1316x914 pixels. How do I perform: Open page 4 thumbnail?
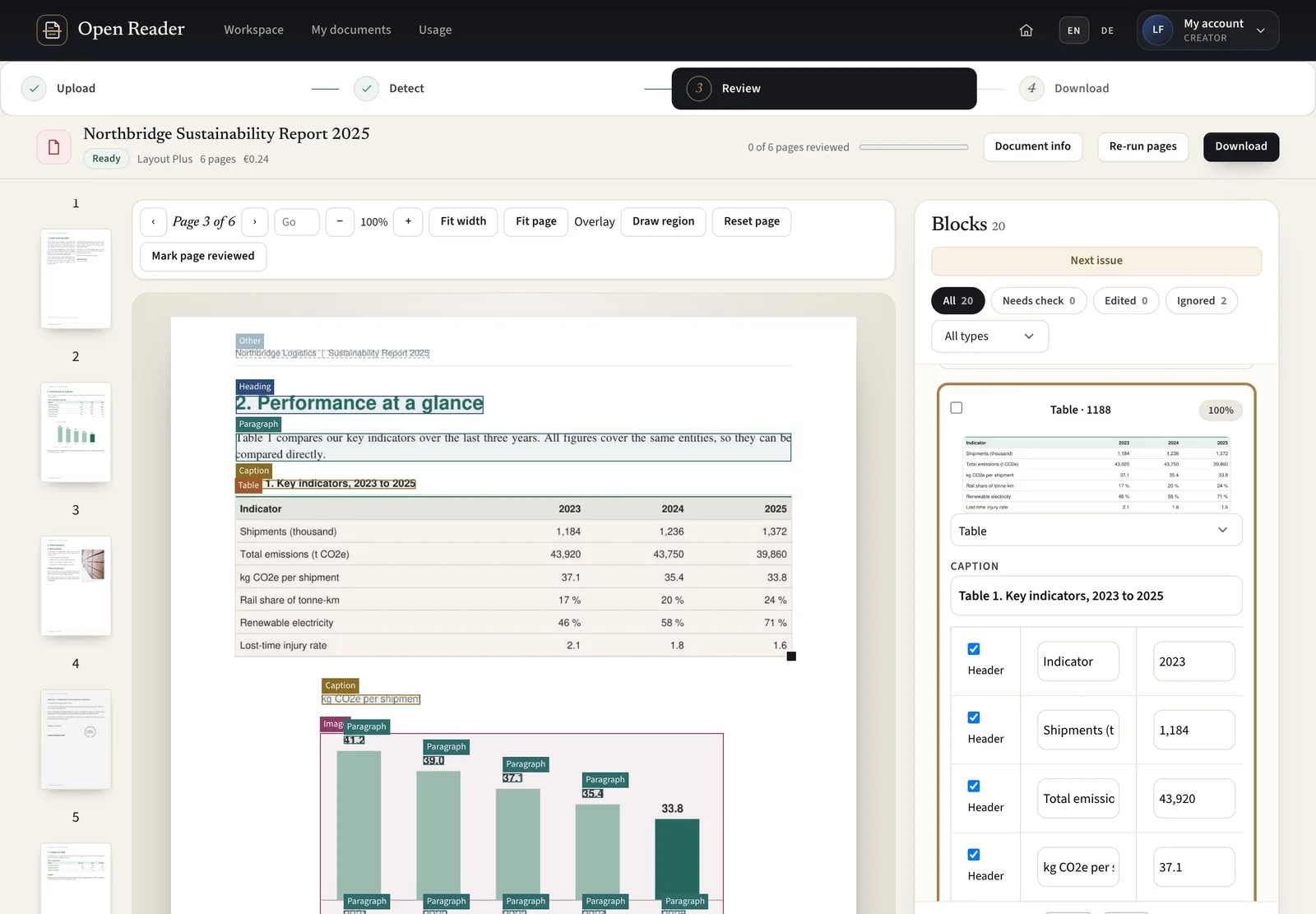pyautogui.click(x=76, y=740)
